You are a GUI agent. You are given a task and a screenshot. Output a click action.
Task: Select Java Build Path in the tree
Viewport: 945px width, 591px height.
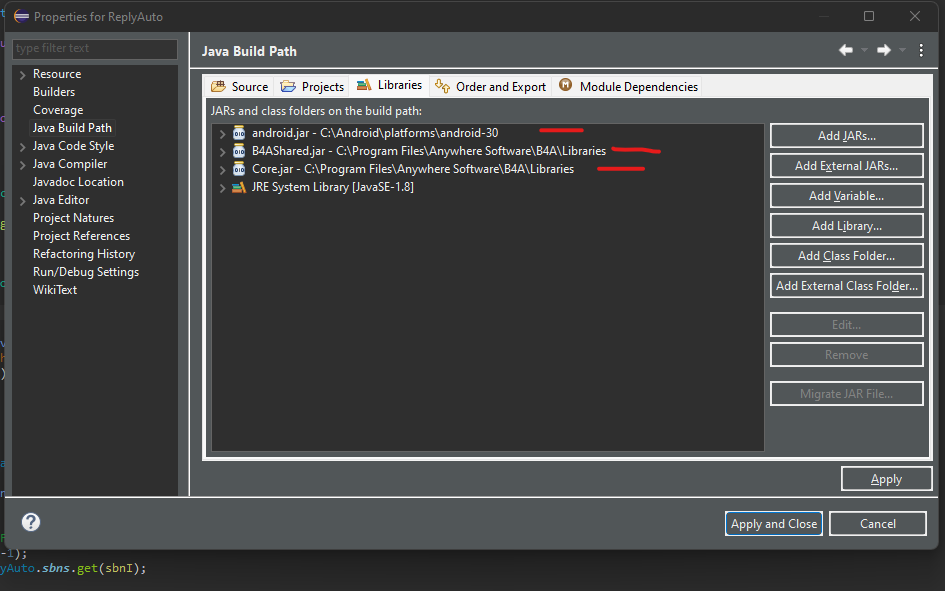72,128
